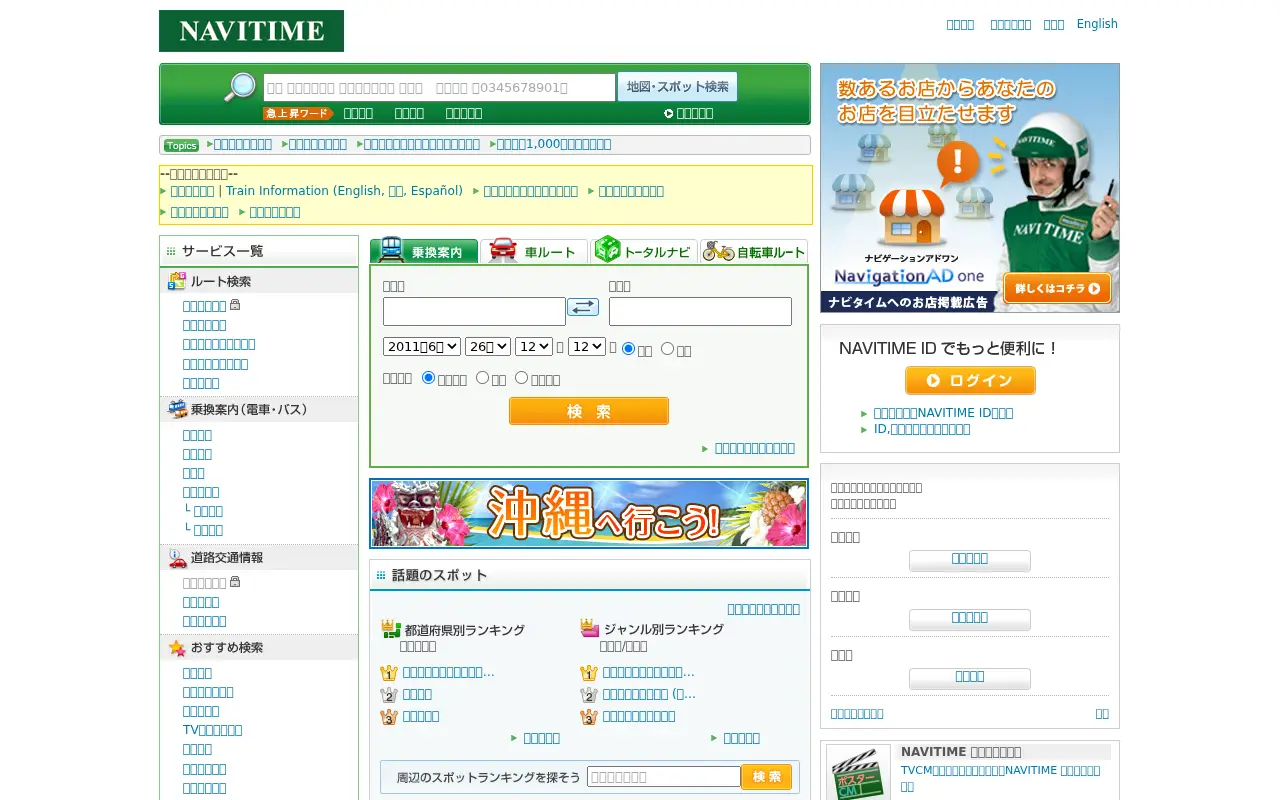Open the English language link

[1097, 24]
